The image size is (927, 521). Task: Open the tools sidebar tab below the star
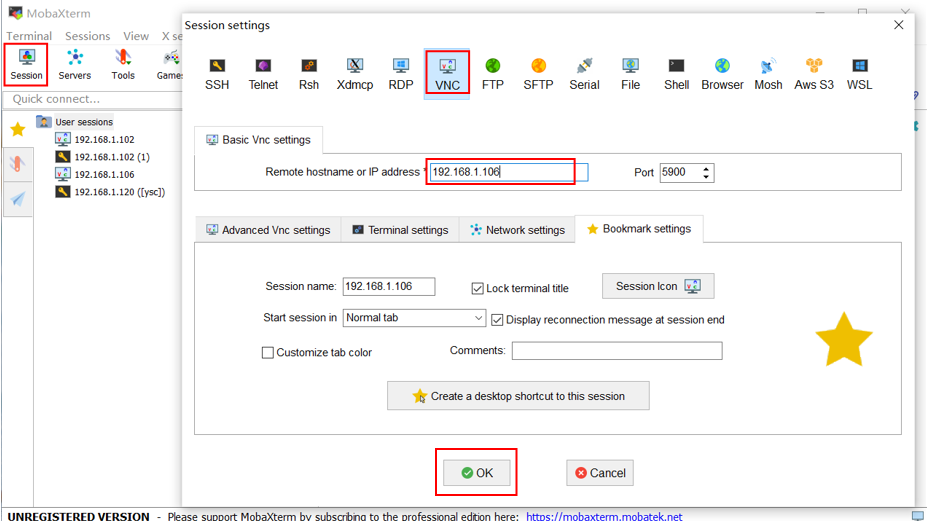(x=18, y=164)
